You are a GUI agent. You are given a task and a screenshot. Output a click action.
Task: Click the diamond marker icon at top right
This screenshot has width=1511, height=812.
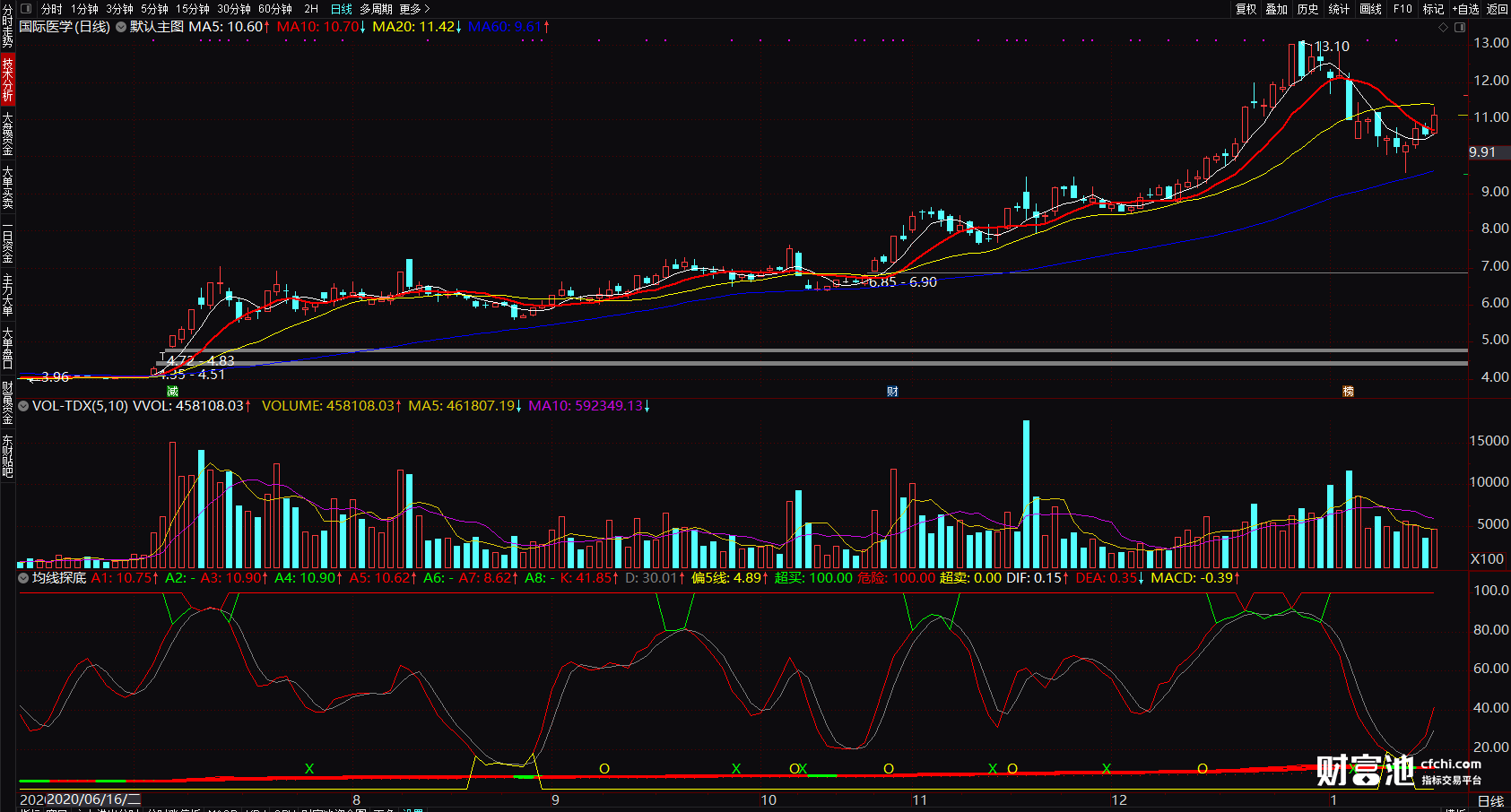[1443, 27]
